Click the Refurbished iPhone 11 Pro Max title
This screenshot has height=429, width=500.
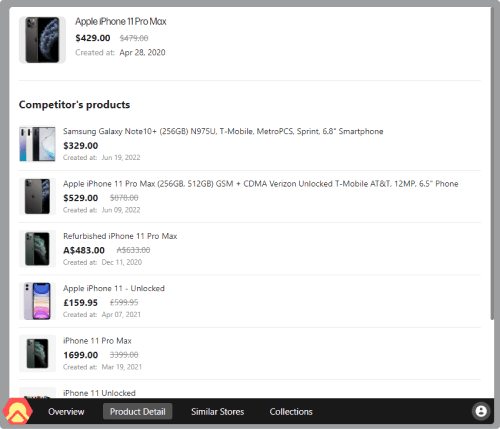click(x=120, y=236)
